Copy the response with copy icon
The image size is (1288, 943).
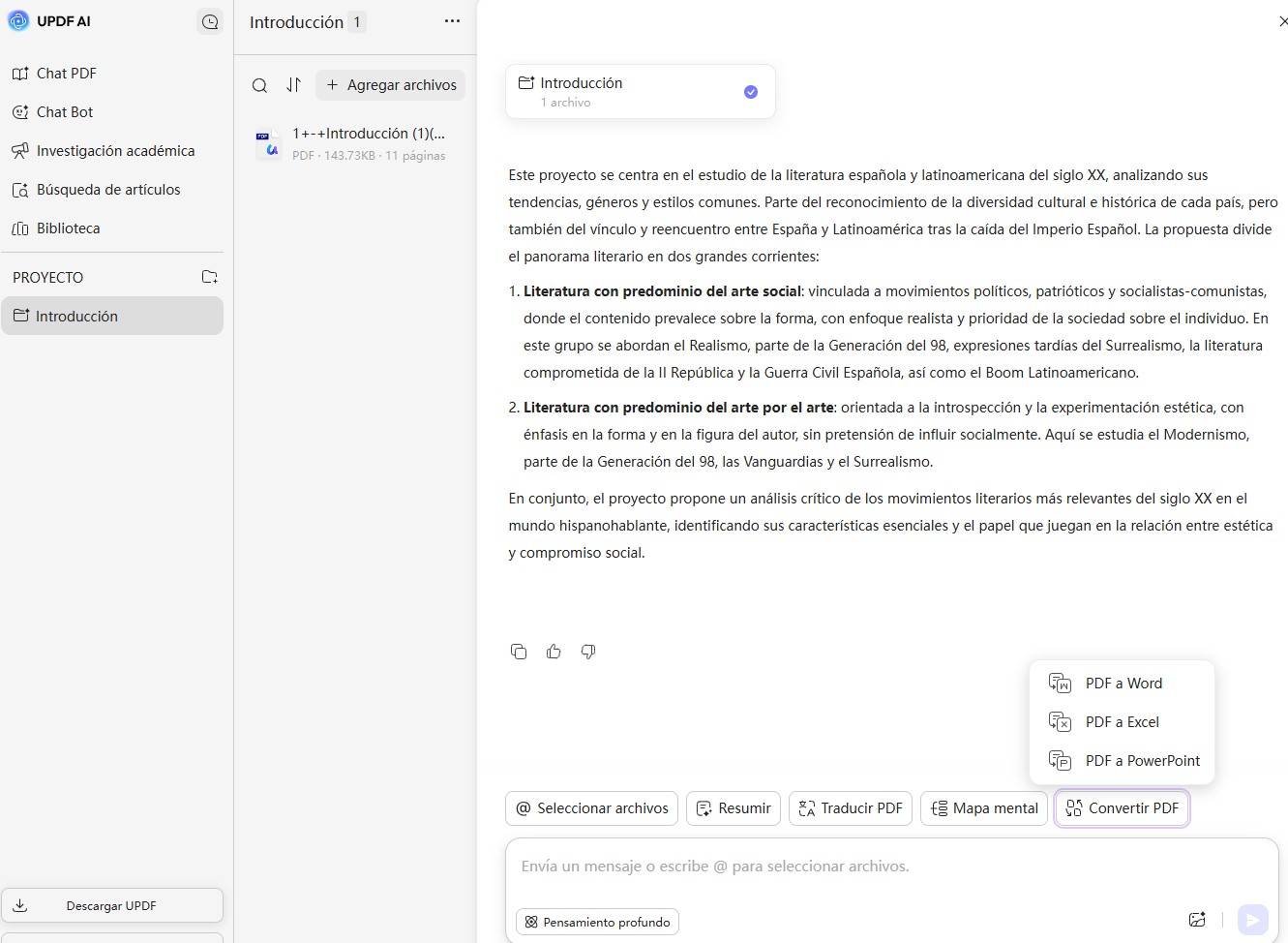point(519,652)
